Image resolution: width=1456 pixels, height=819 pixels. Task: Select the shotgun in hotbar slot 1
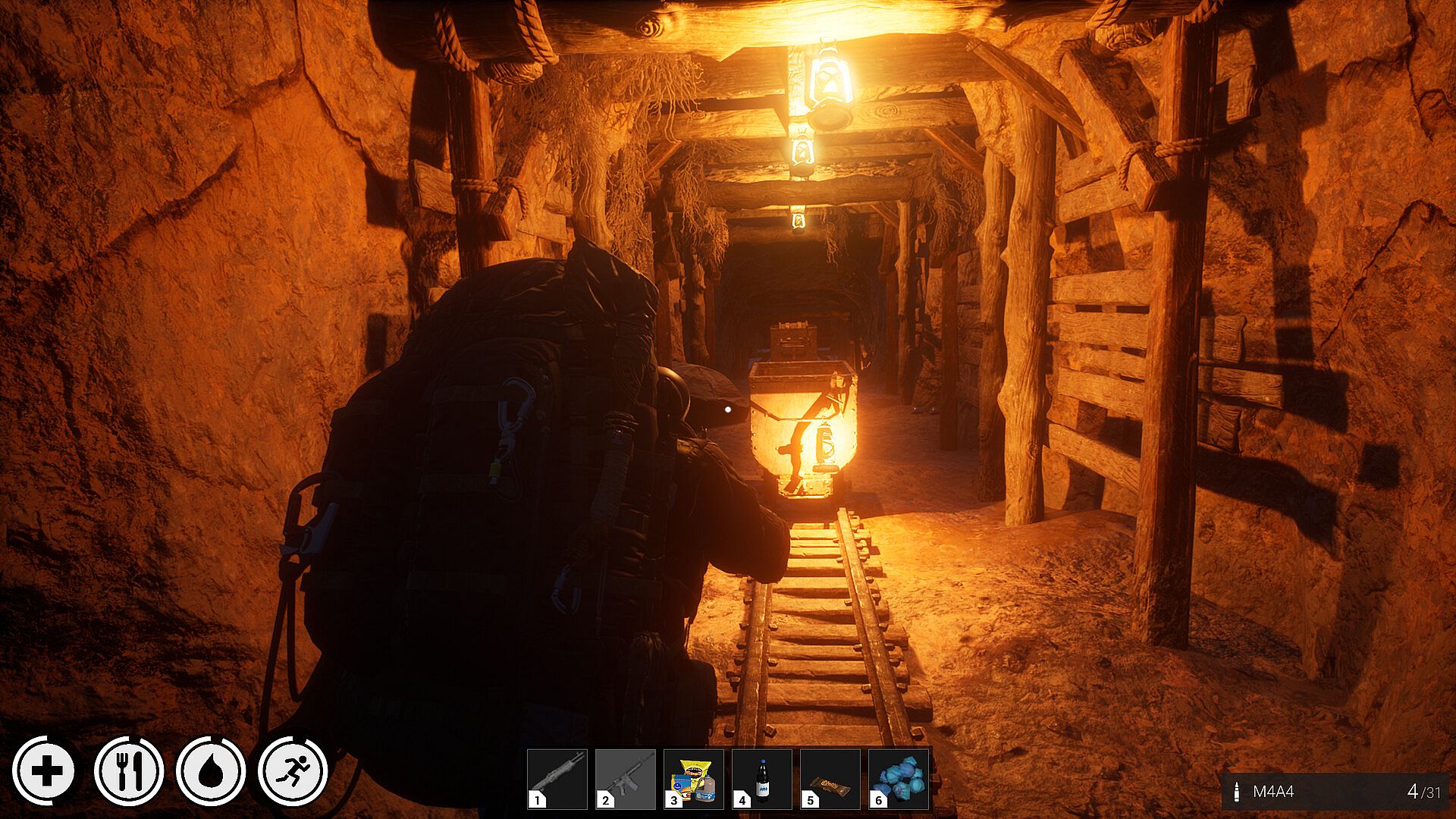click(x=557, y=779)
